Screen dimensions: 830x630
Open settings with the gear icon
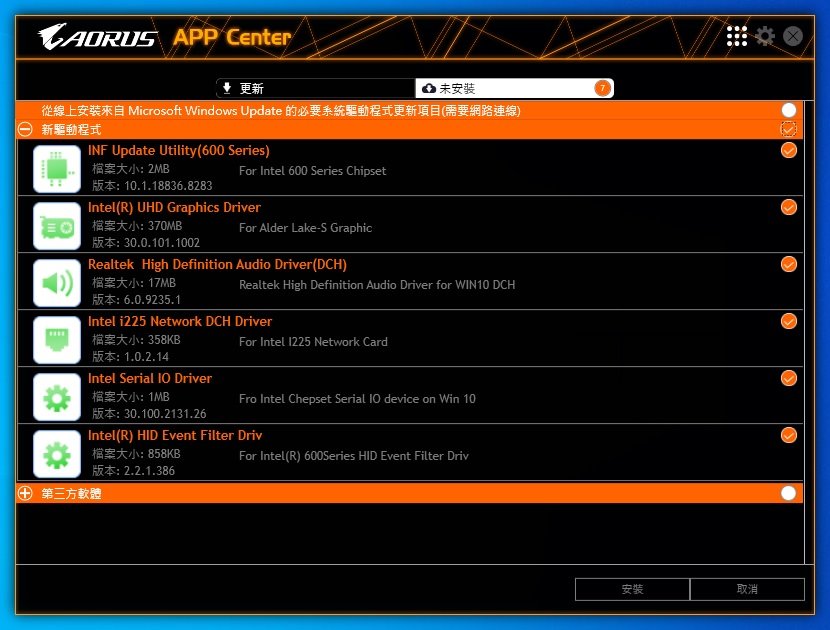(765, 37)
